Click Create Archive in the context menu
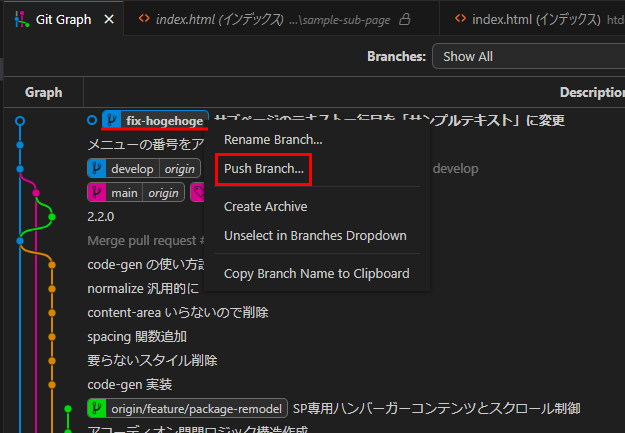625x433 pixels. pyautogui.click(x=265, y=206)
